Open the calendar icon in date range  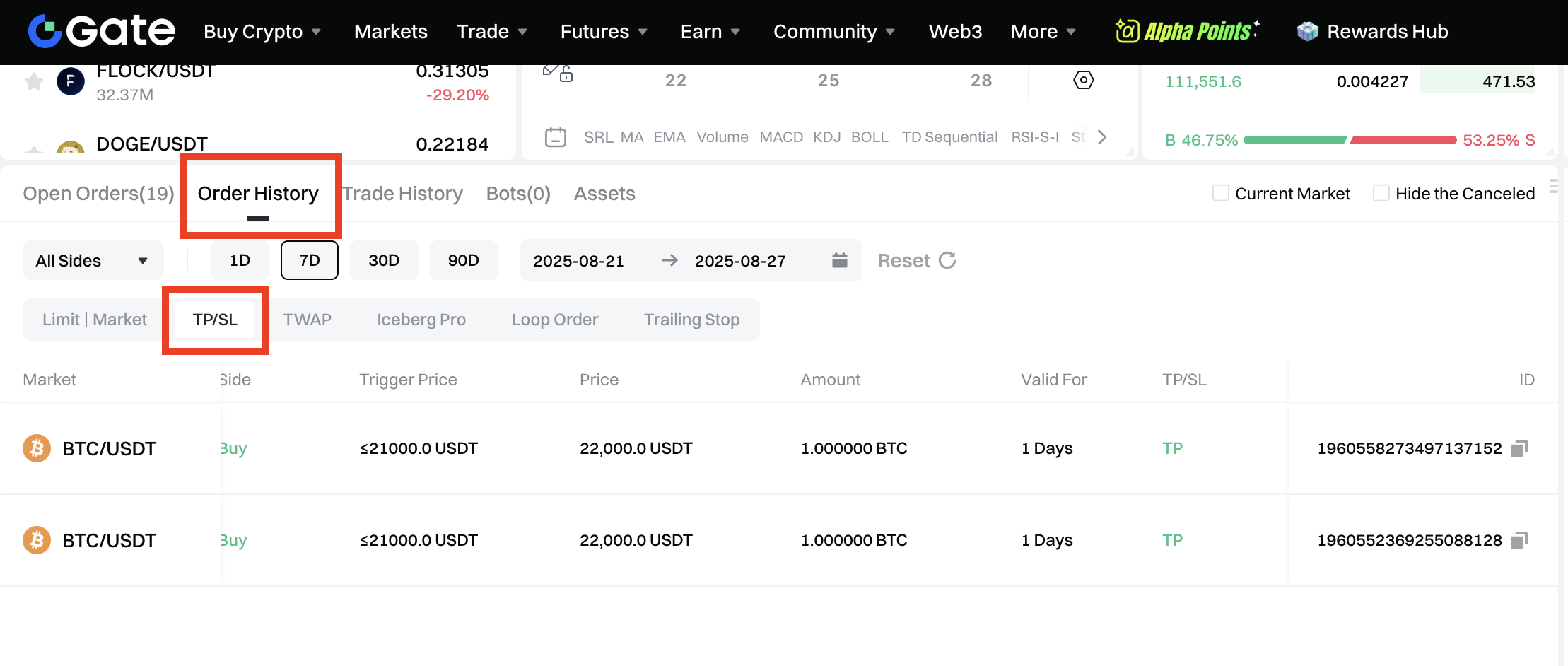pos(839,260)
